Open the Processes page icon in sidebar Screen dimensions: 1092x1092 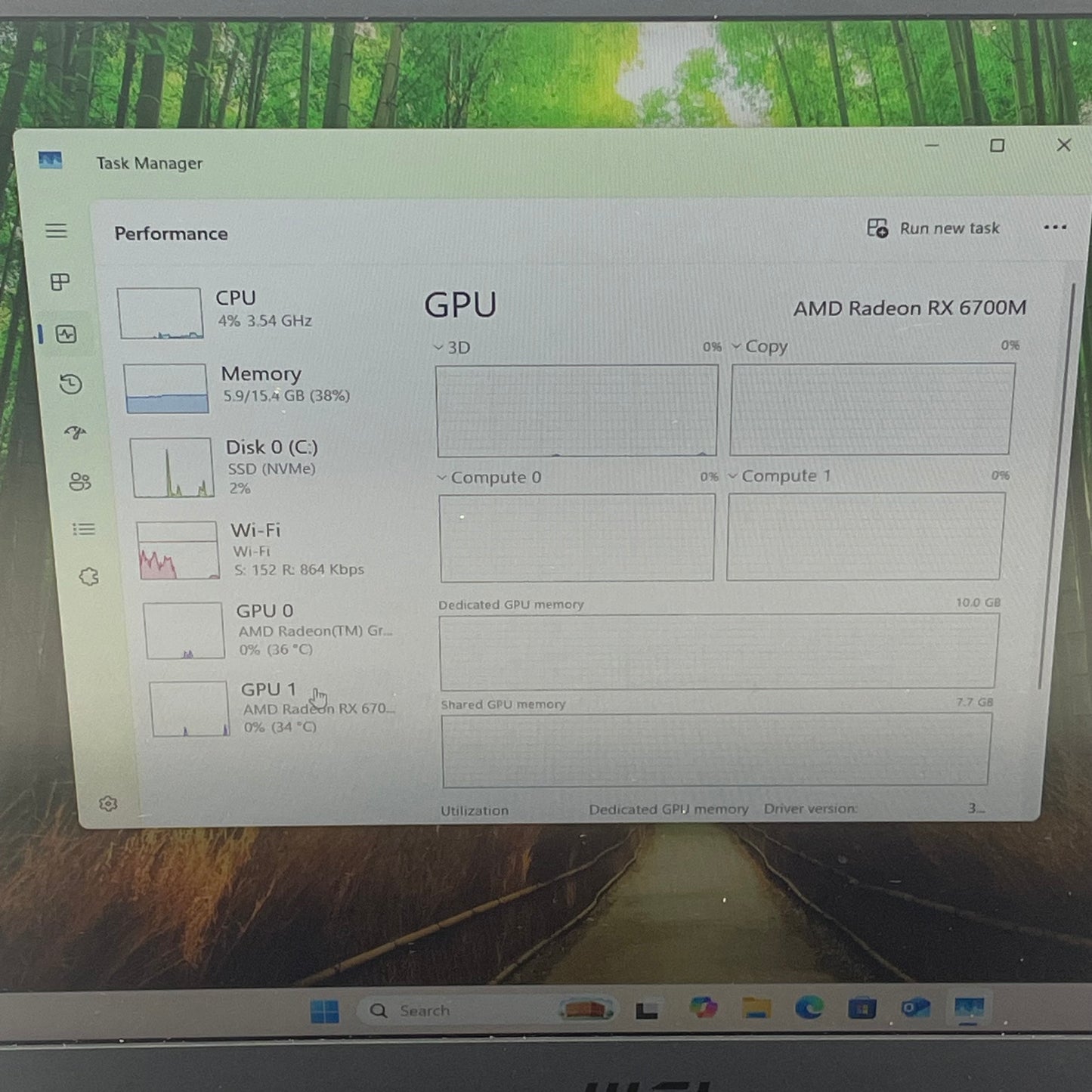[x=60, y=282]
